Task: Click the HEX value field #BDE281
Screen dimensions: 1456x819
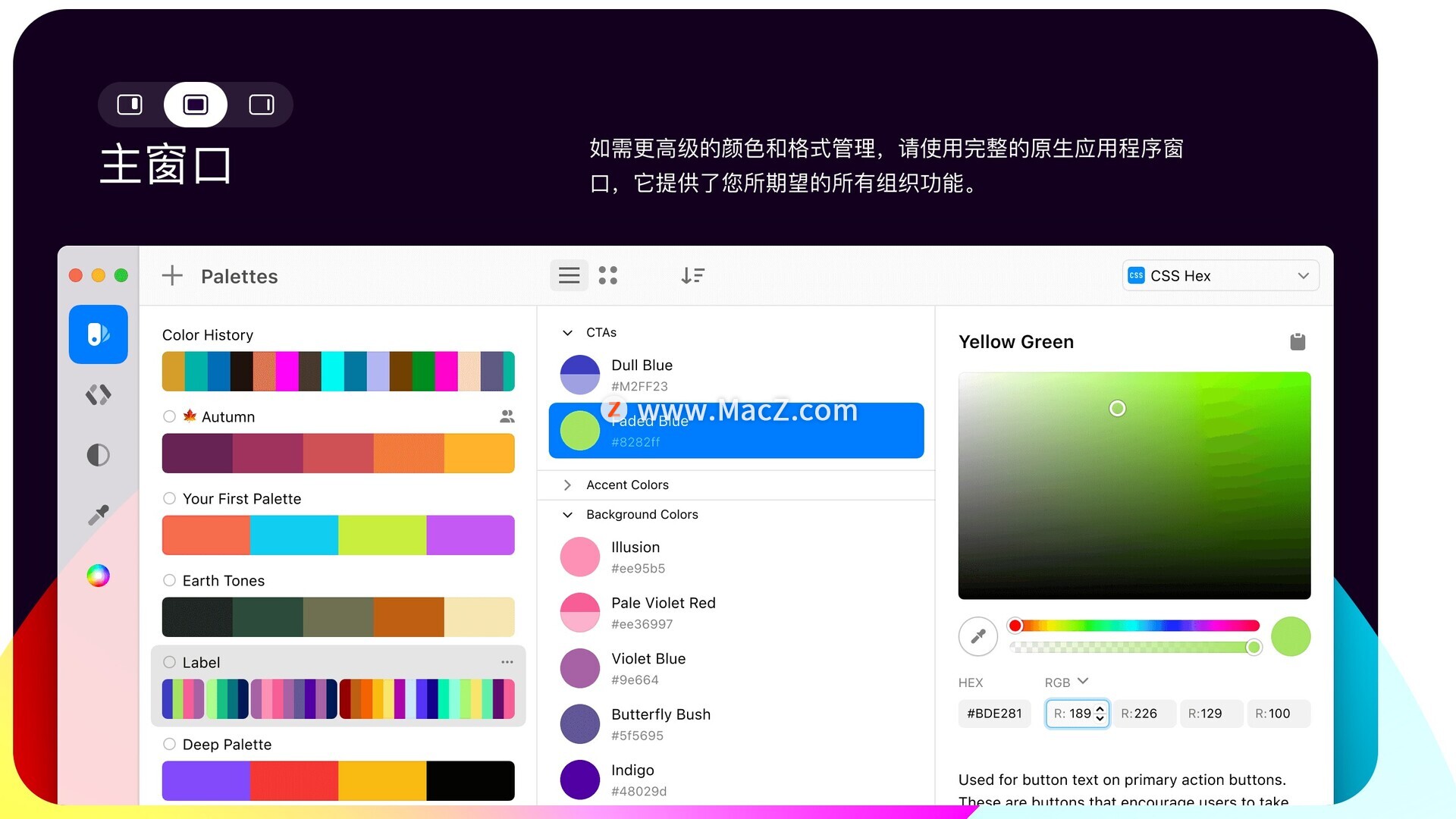Action: coord(994,714)
